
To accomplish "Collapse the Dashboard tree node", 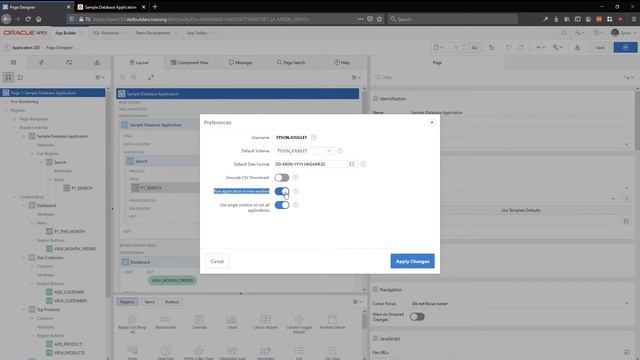I will tap(23, 205).
